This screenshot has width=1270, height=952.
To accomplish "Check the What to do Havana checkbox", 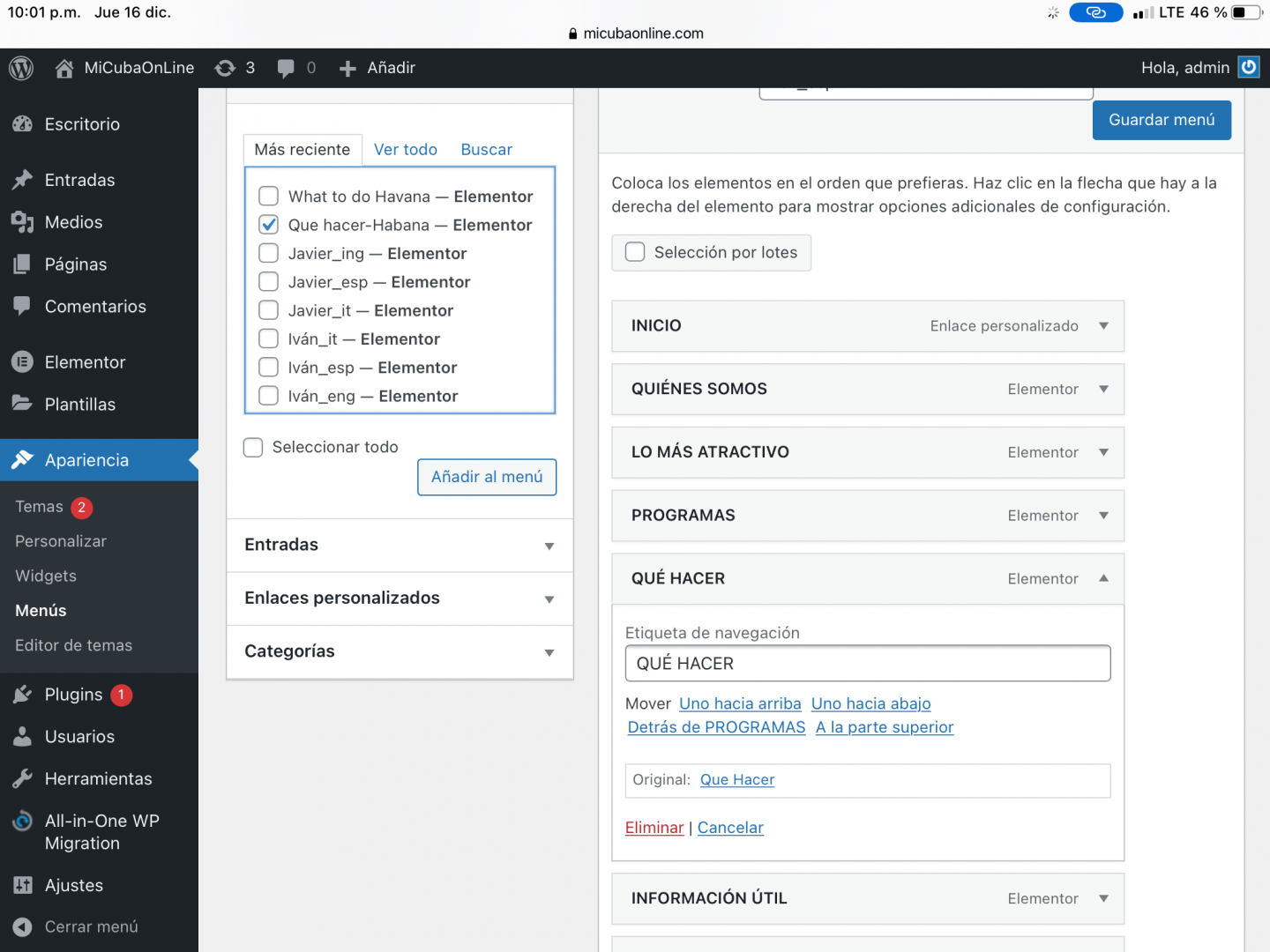I will tap(269, 196).
